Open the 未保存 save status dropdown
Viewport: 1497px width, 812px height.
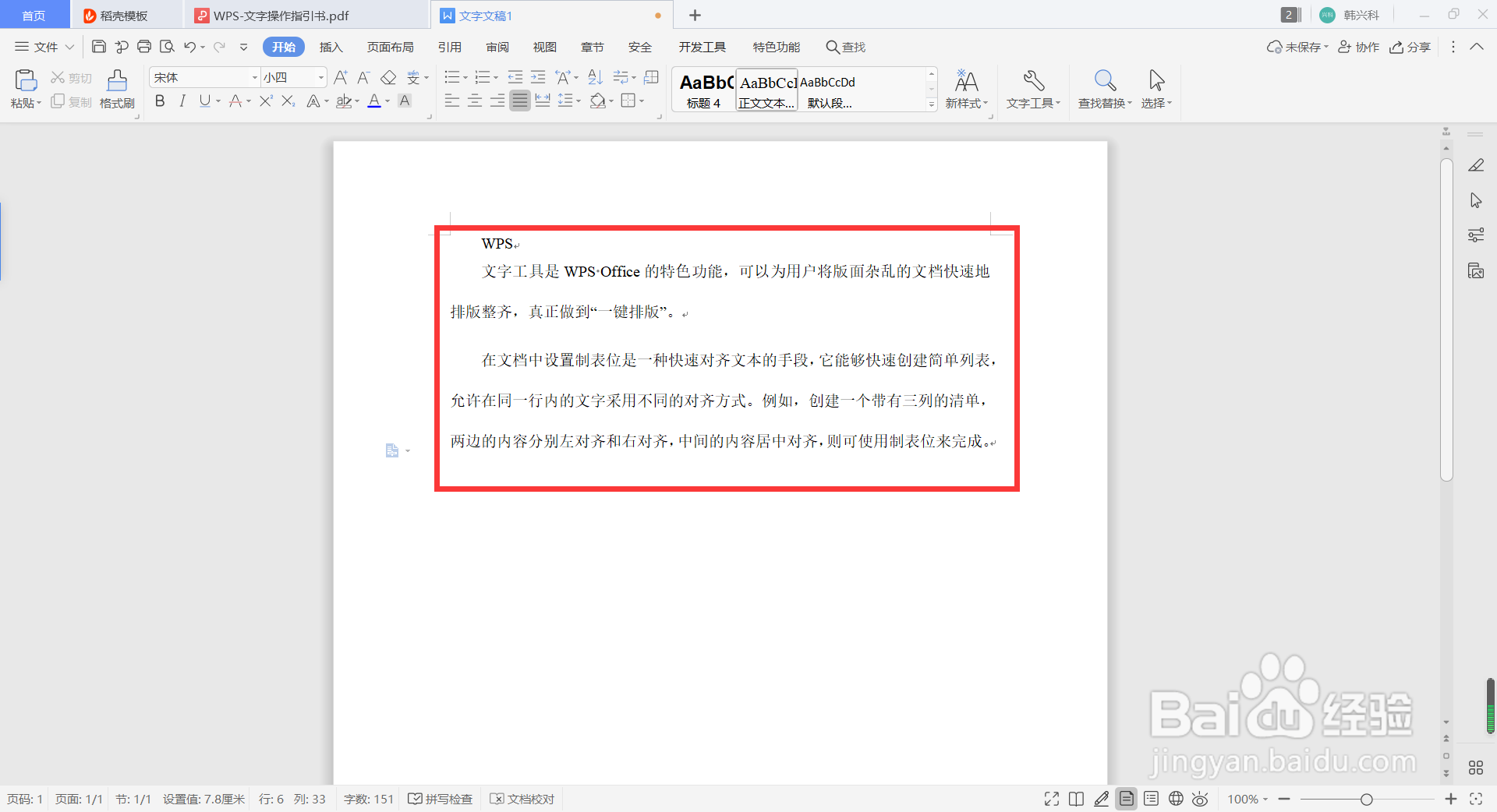point(1297,47)
